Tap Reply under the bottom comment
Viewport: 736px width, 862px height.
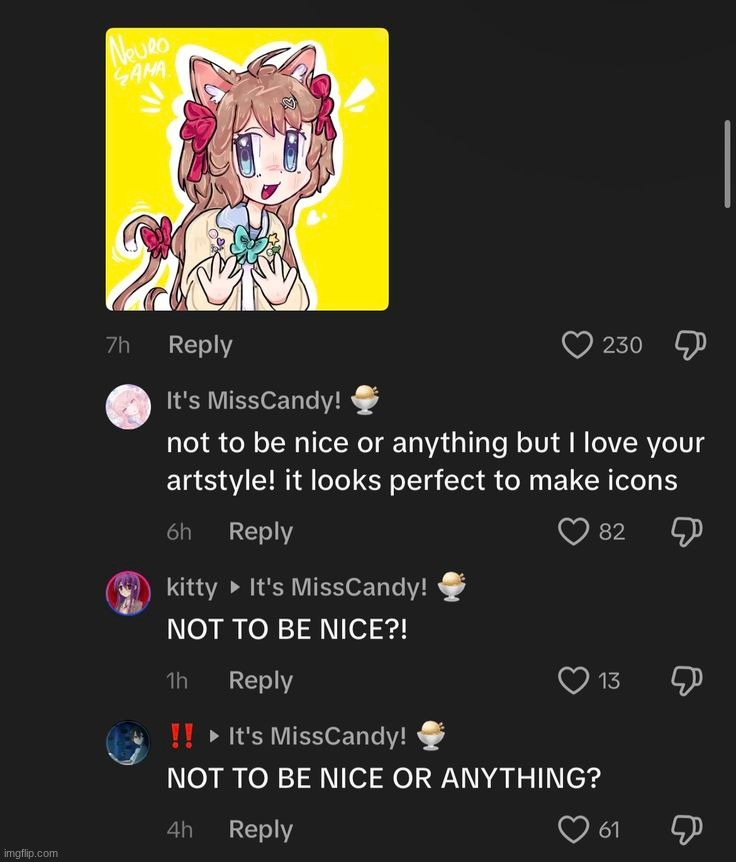point(261,829)
